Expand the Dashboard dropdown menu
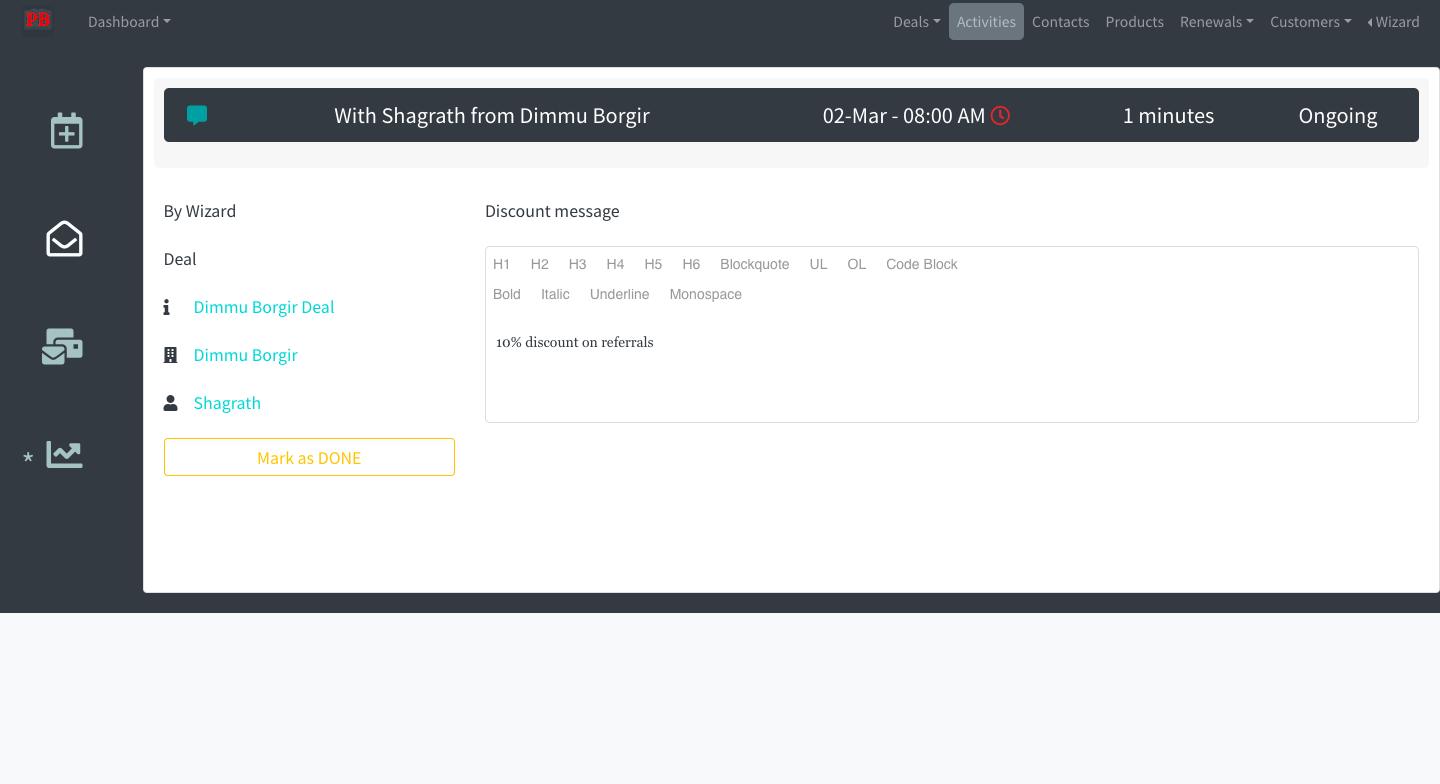Image resolution: width=1440 pixels, height=784 pixels. pyautogui.click(x=129, y=22)
